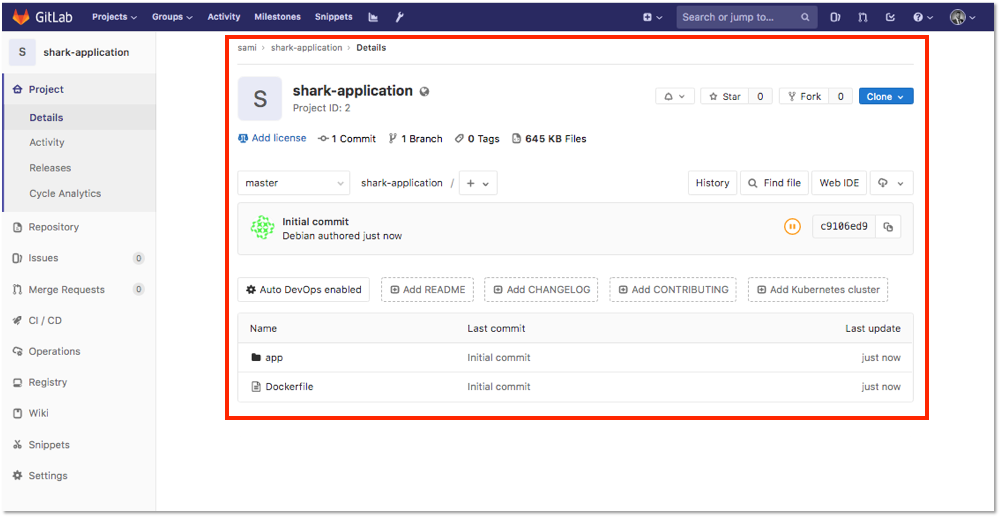Viewport: 1001px width, 518px height.
Task: Open 1 Commit link
Action: coord(347,139)
